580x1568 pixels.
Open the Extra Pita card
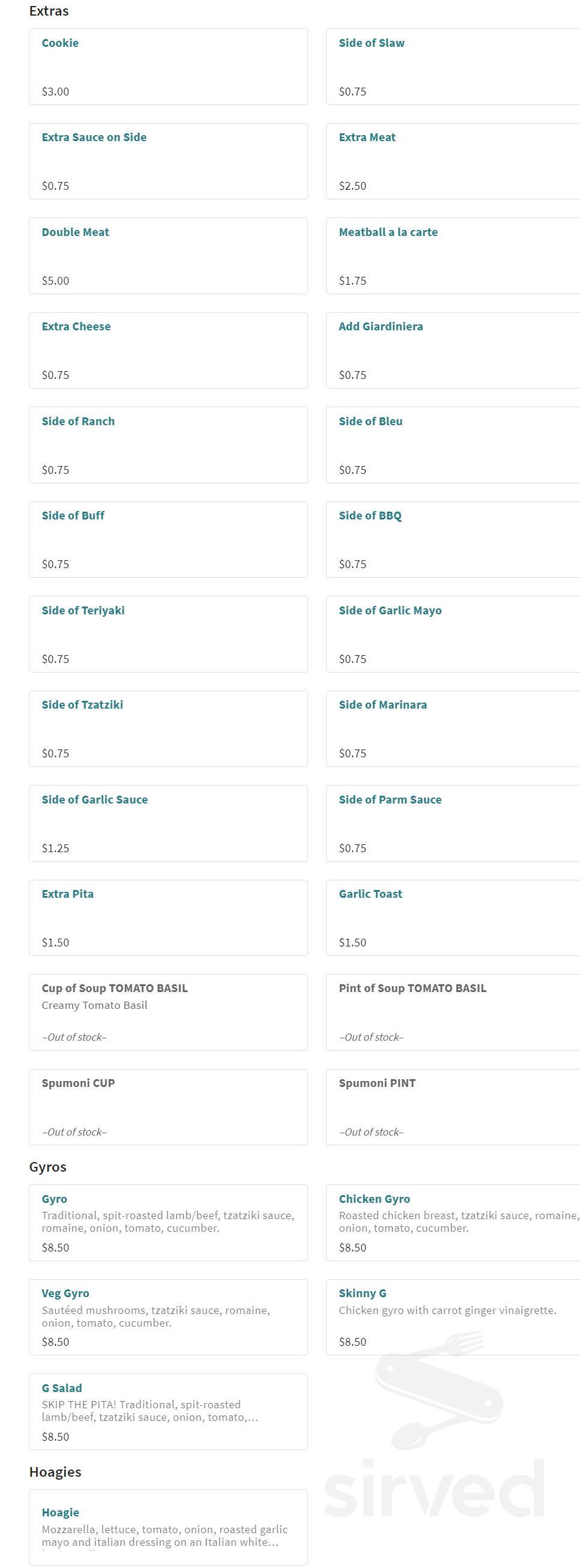click(x=168, y=917)
